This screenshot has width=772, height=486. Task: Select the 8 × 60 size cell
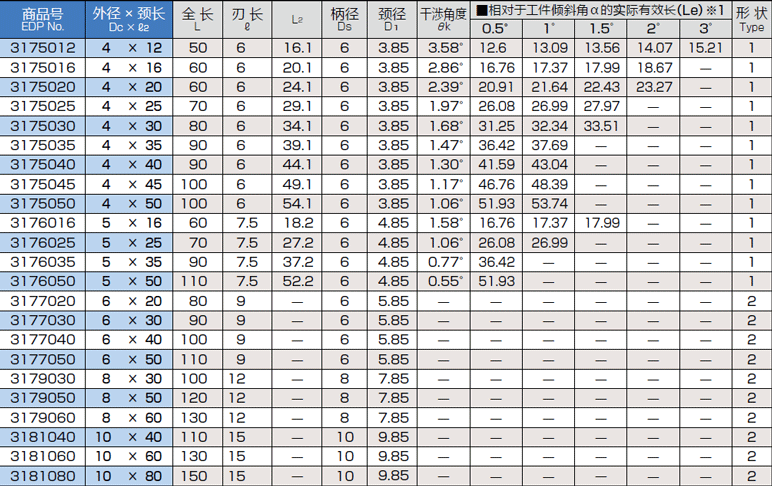coord(129,418)
